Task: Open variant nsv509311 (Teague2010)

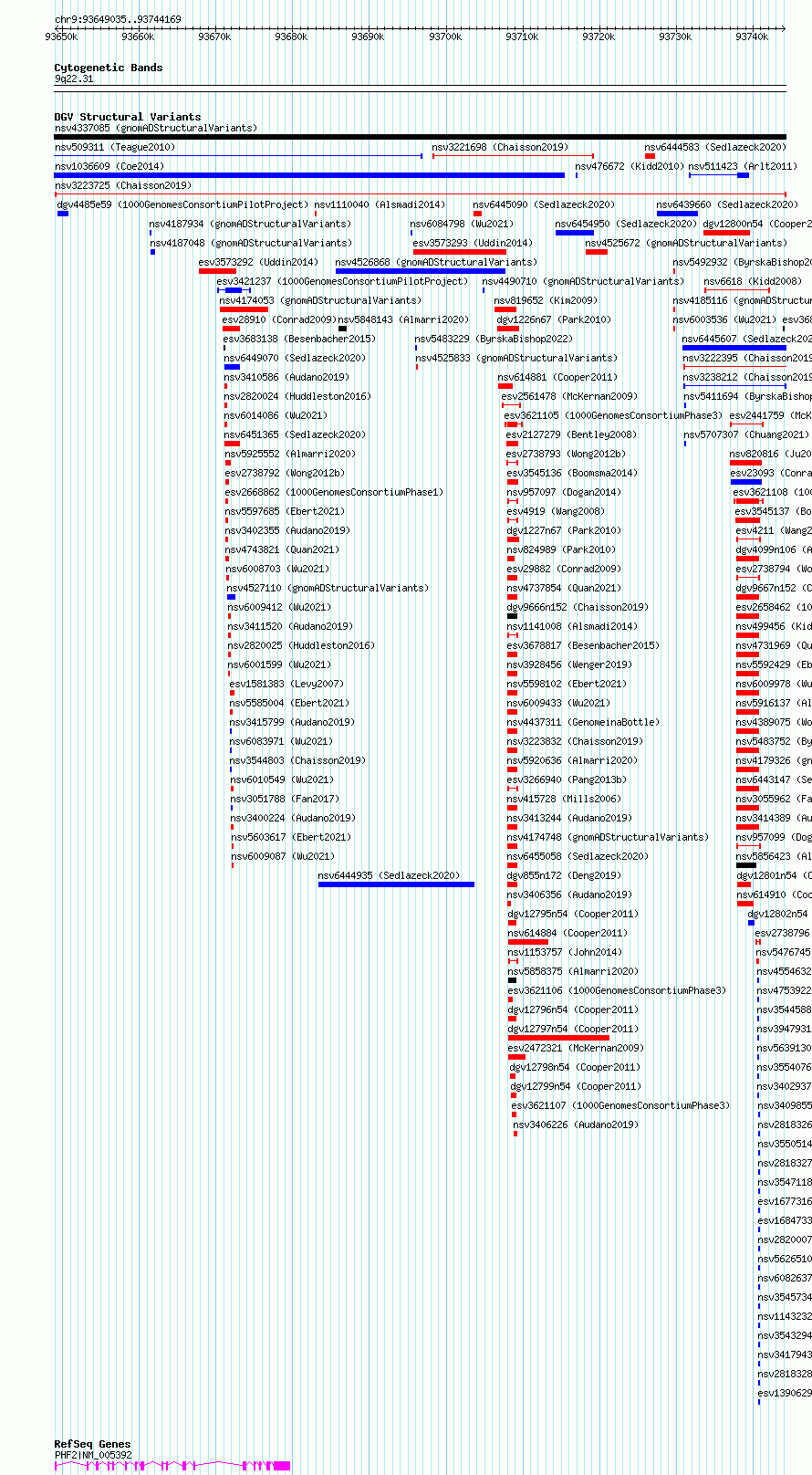Action: tap(115, 147)
